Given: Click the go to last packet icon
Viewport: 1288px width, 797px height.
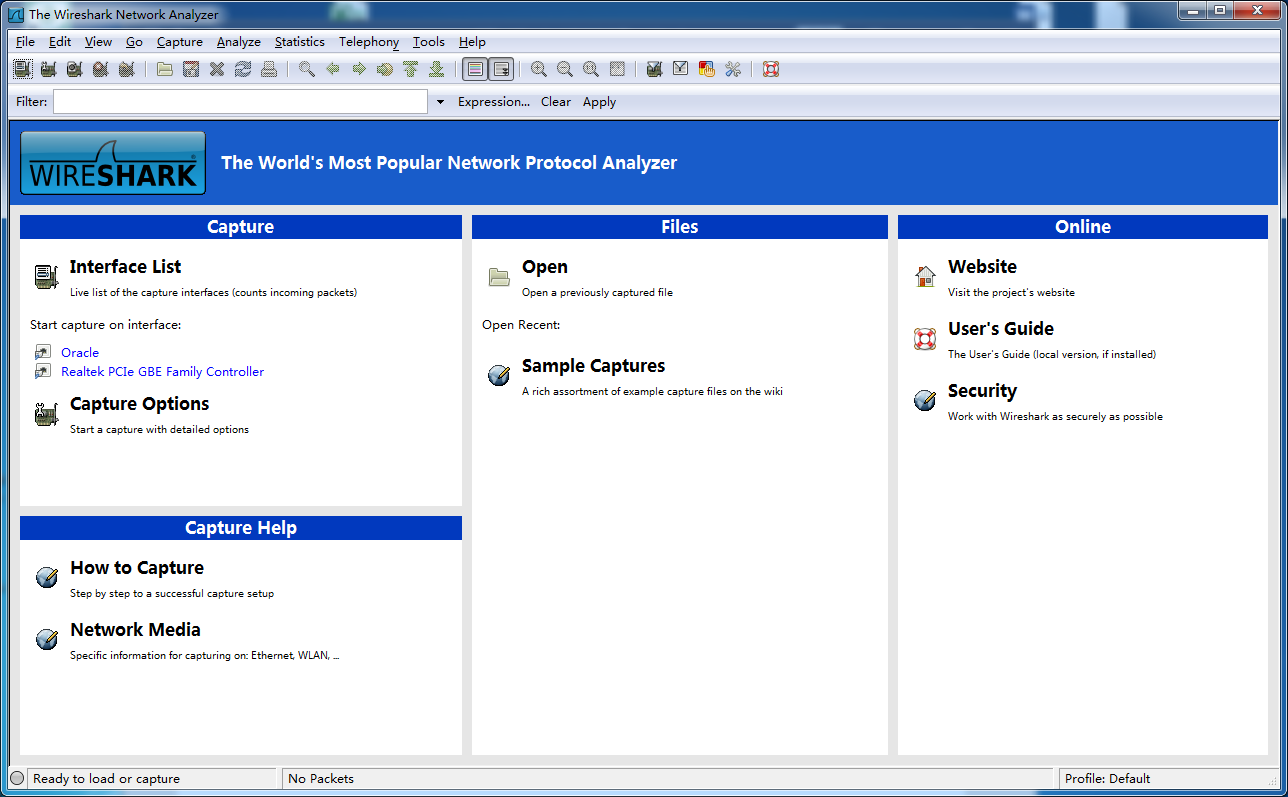Looking at the screenshot, I should 436,69.
